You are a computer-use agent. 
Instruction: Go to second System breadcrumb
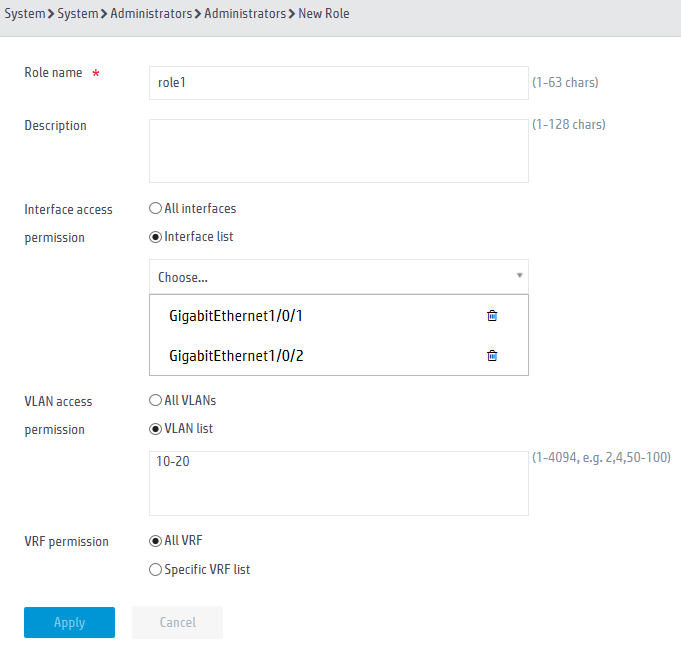(x=78, y=13)
